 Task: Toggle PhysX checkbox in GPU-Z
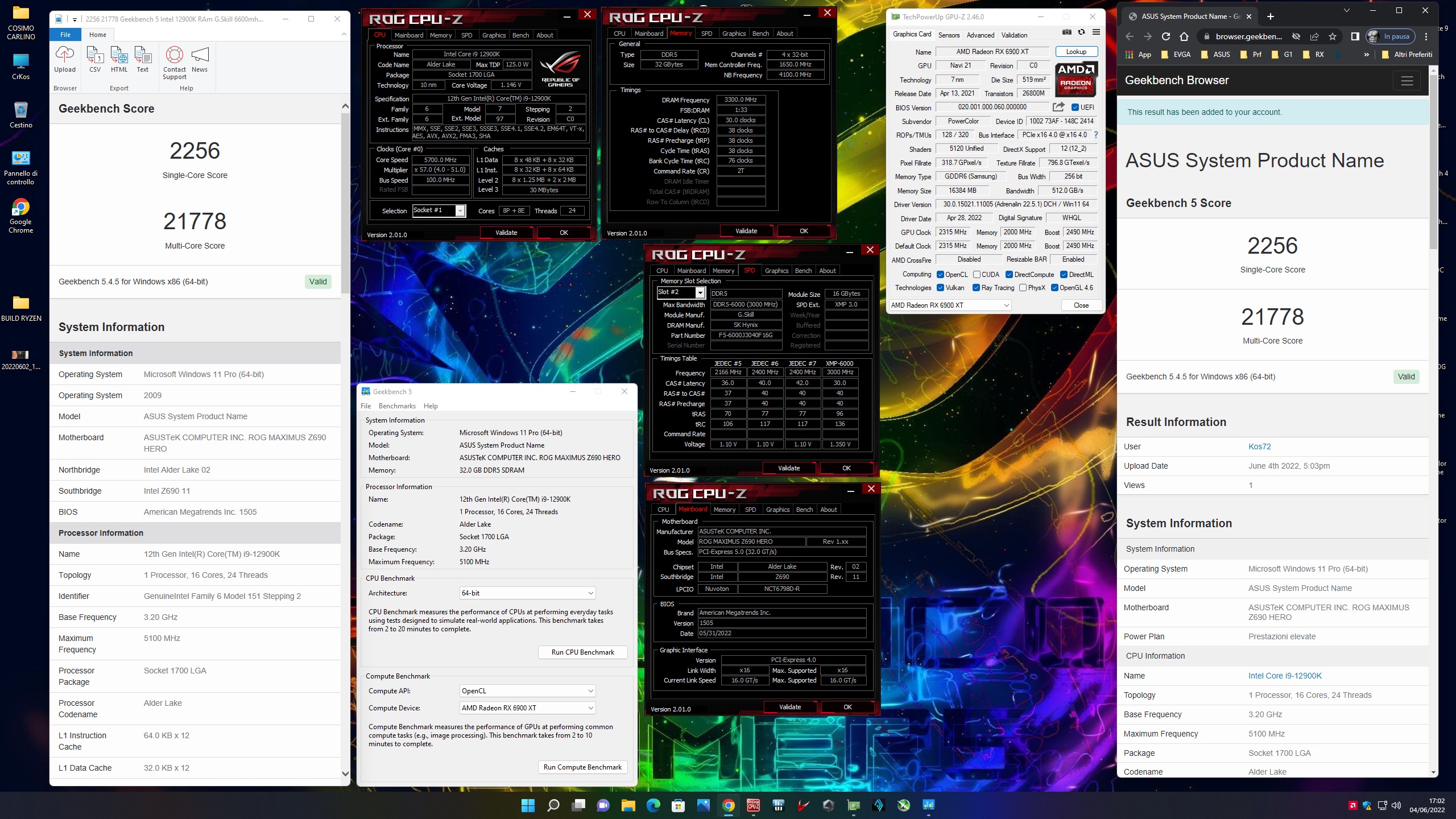[1023, 288]
